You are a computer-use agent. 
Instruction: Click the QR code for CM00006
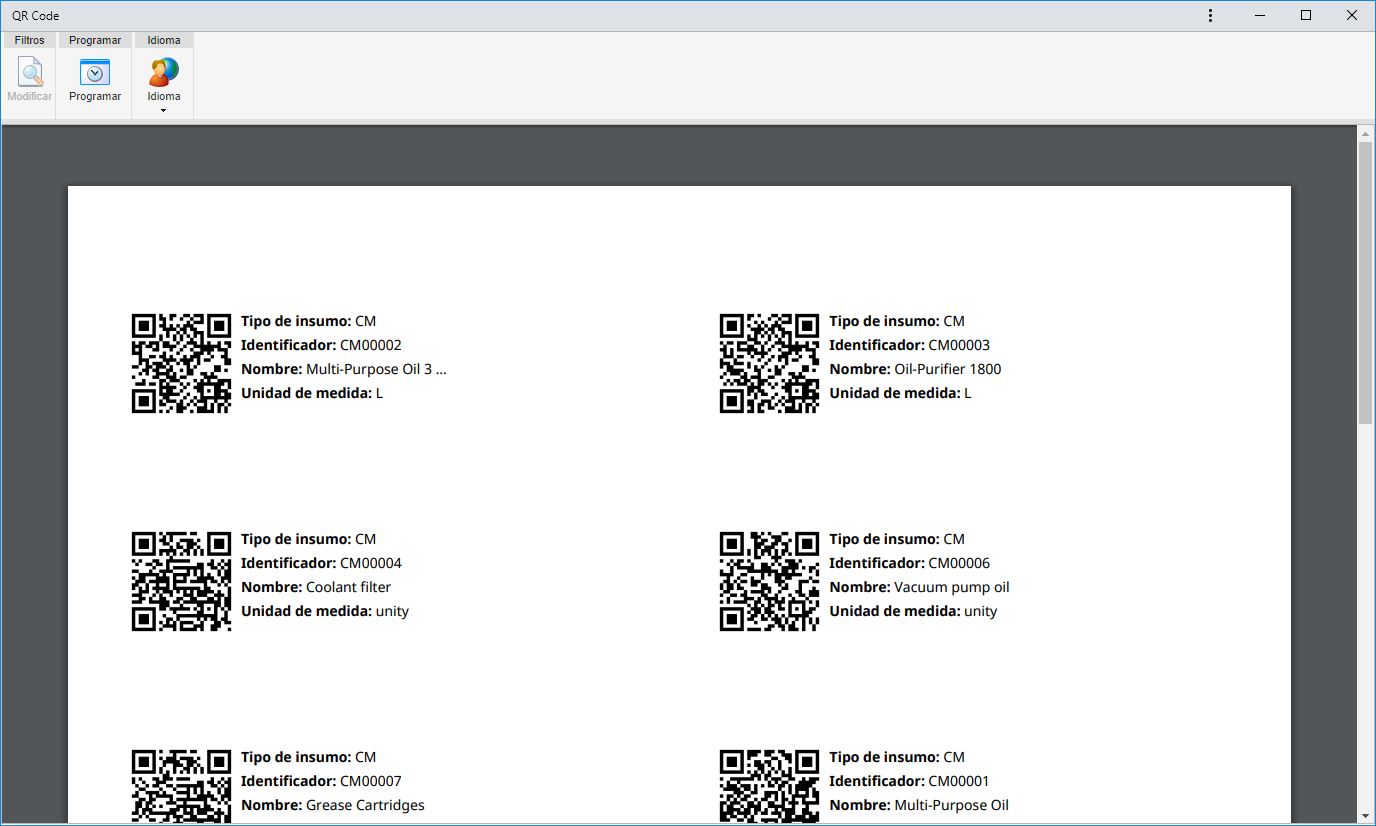click(x=769, y=581)
